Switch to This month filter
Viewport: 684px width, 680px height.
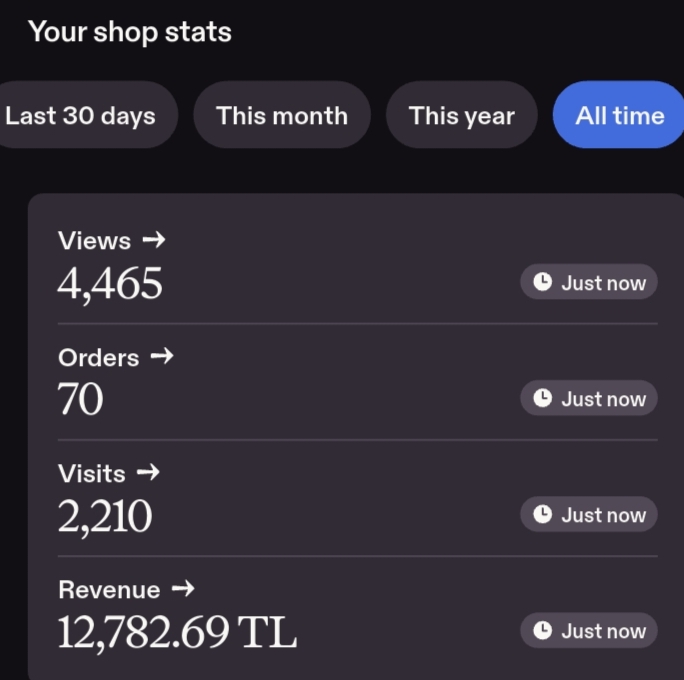tap(282, 115)
